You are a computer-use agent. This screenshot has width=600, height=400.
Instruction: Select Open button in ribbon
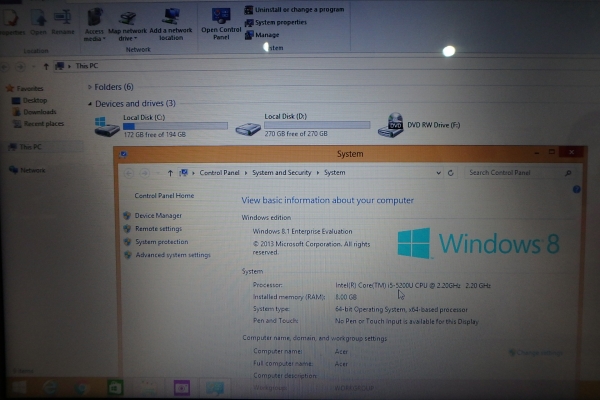(38, 23)
